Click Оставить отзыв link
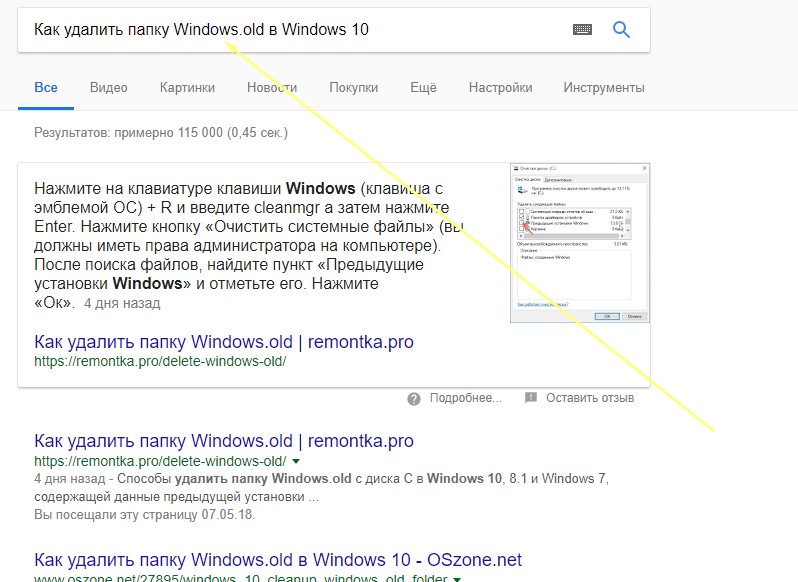 [x=590, y=398]
